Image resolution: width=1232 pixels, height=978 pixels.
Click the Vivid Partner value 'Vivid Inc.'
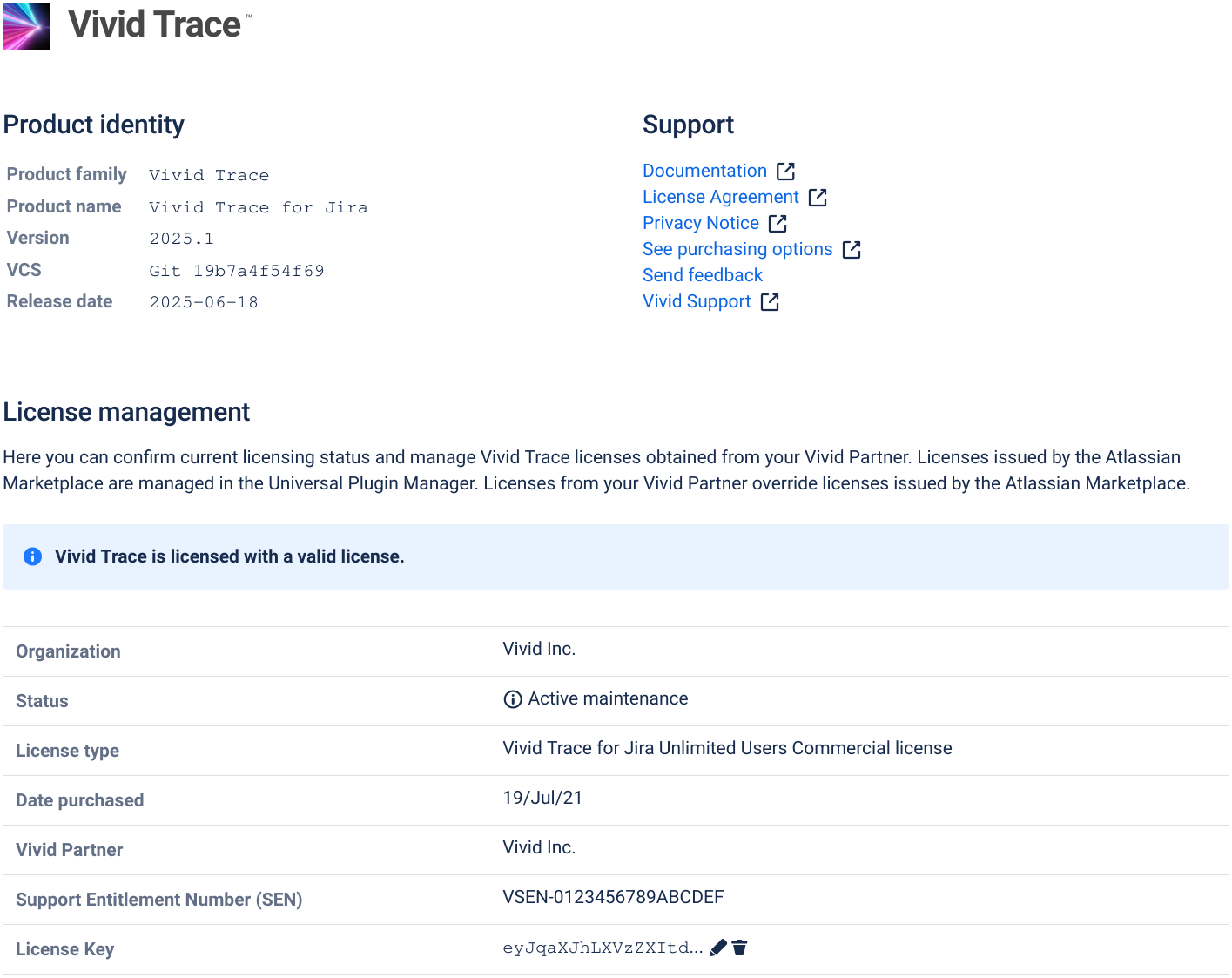539,847
